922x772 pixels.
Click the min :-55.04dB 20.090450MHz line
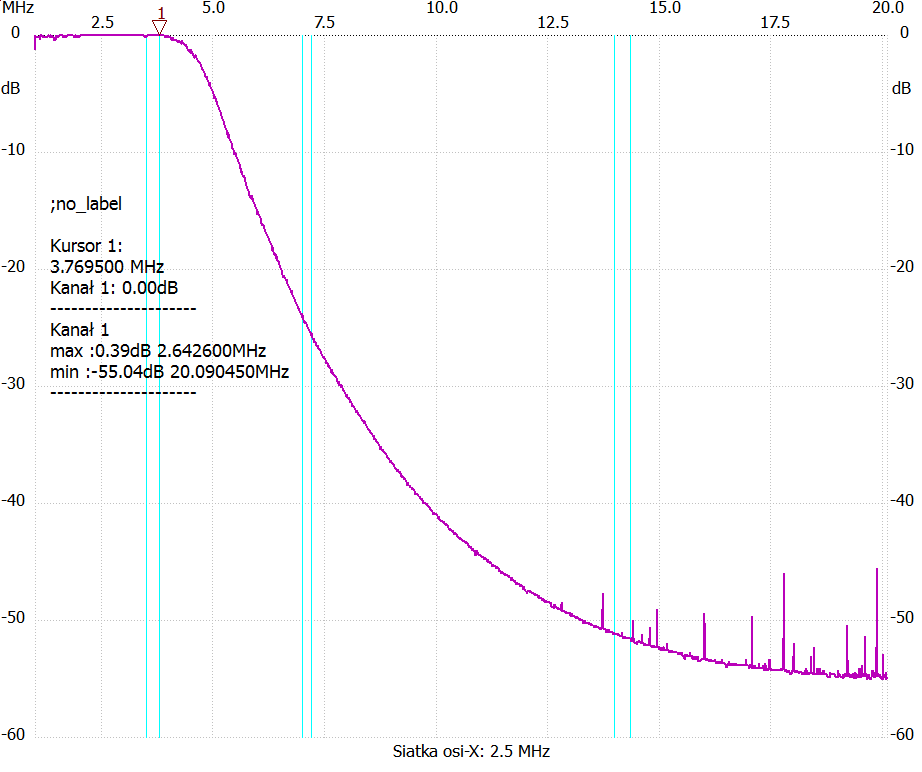(169, 372)
